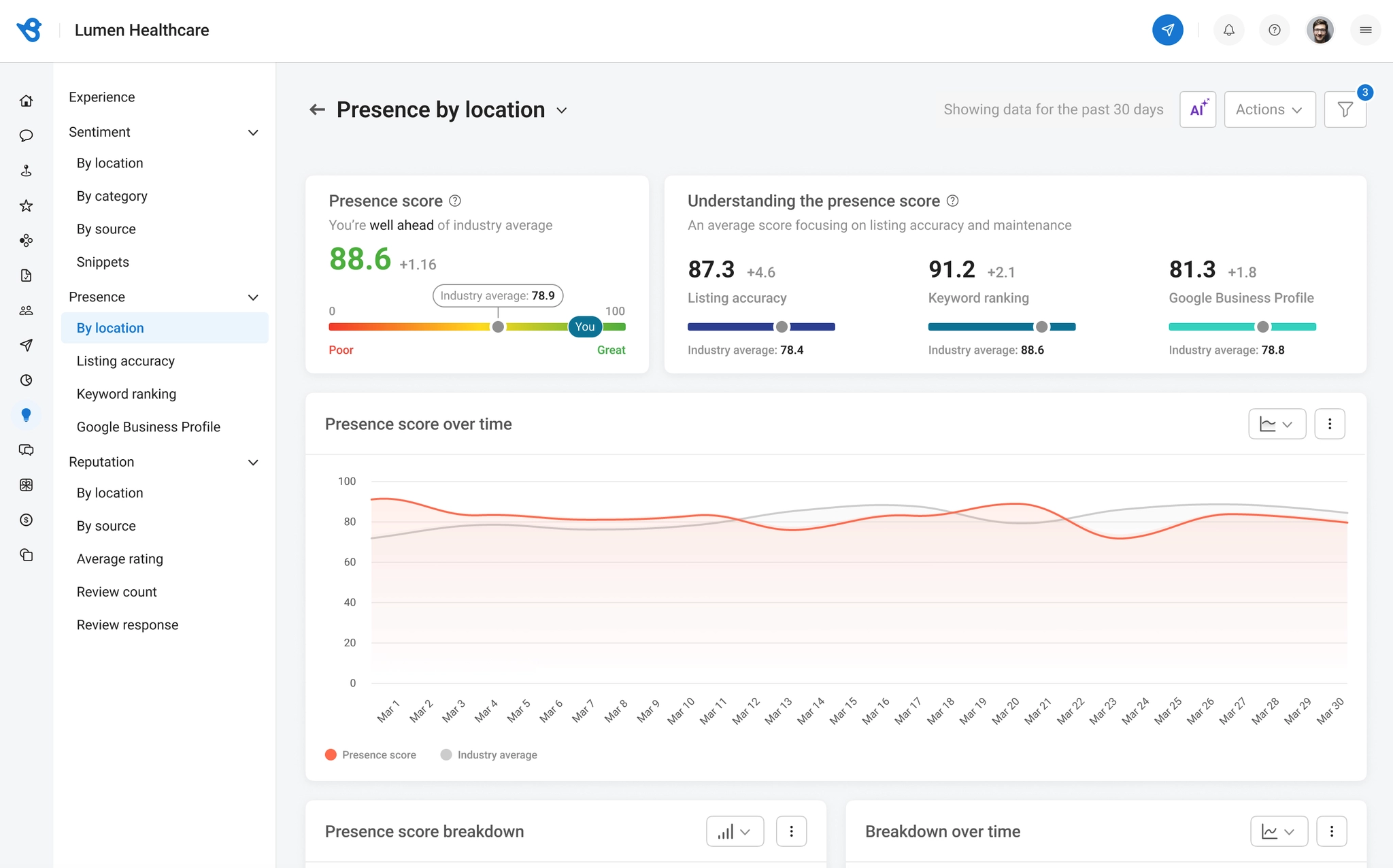1393x868 pixels.
Task: Open chart type dropdown for Presence score over time
Action: (x=1277, y=424)
